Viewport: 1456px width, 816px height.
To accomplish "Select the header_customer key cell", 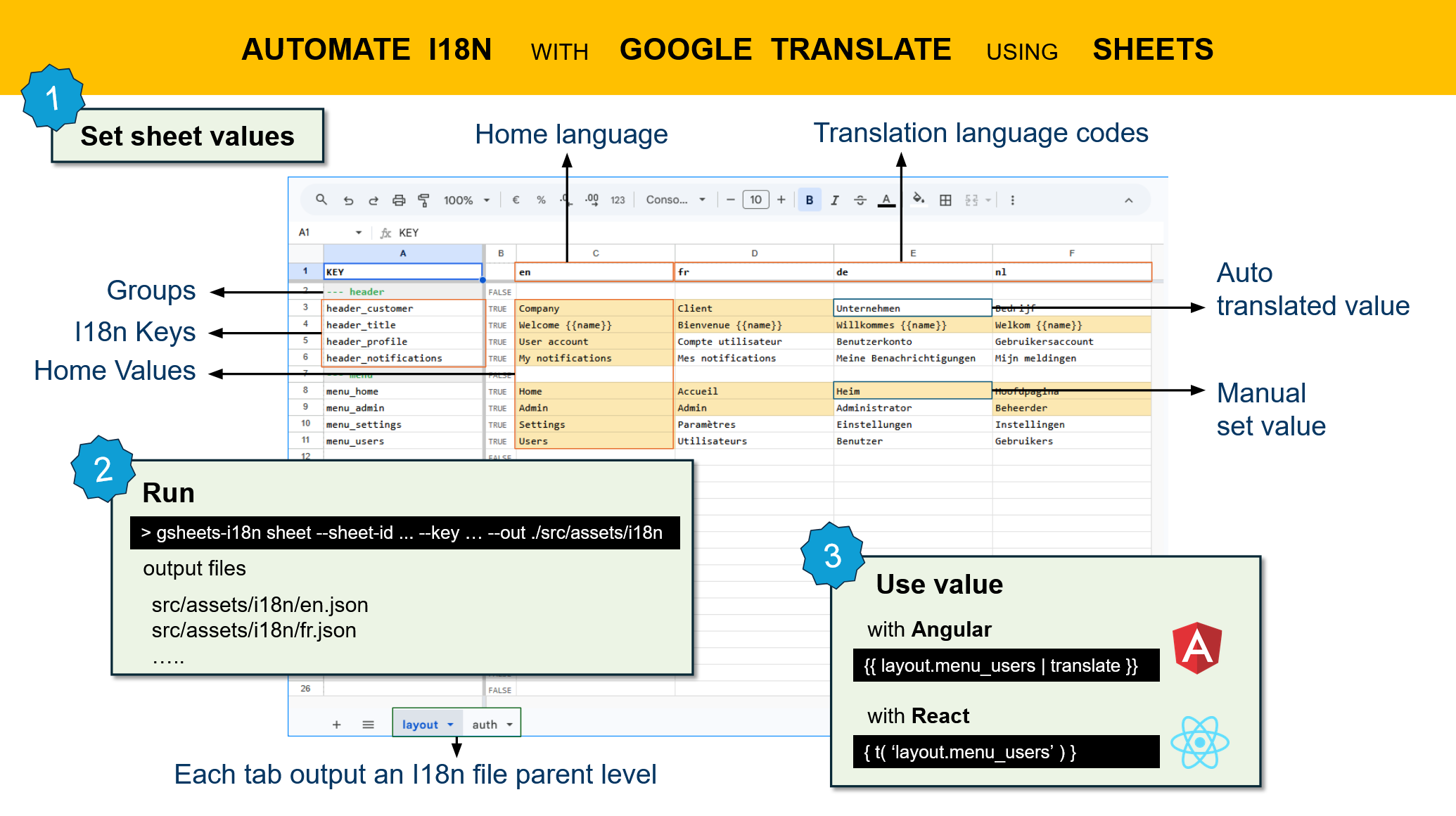I will coord(404,308).
